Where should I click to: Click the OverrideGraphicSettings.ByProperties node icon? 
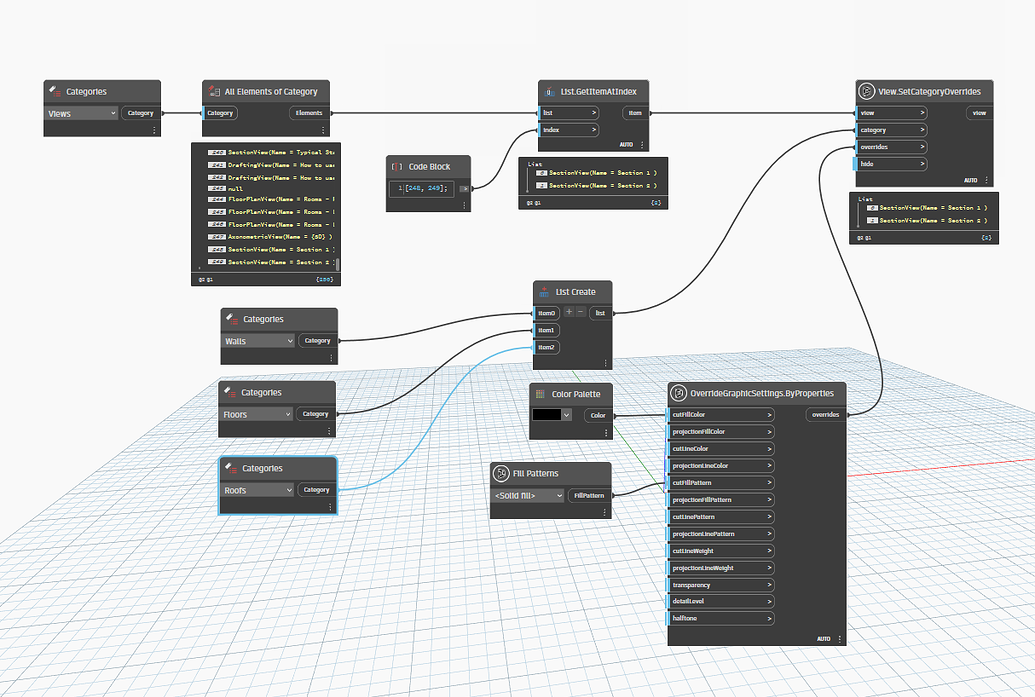click(678, 392)
